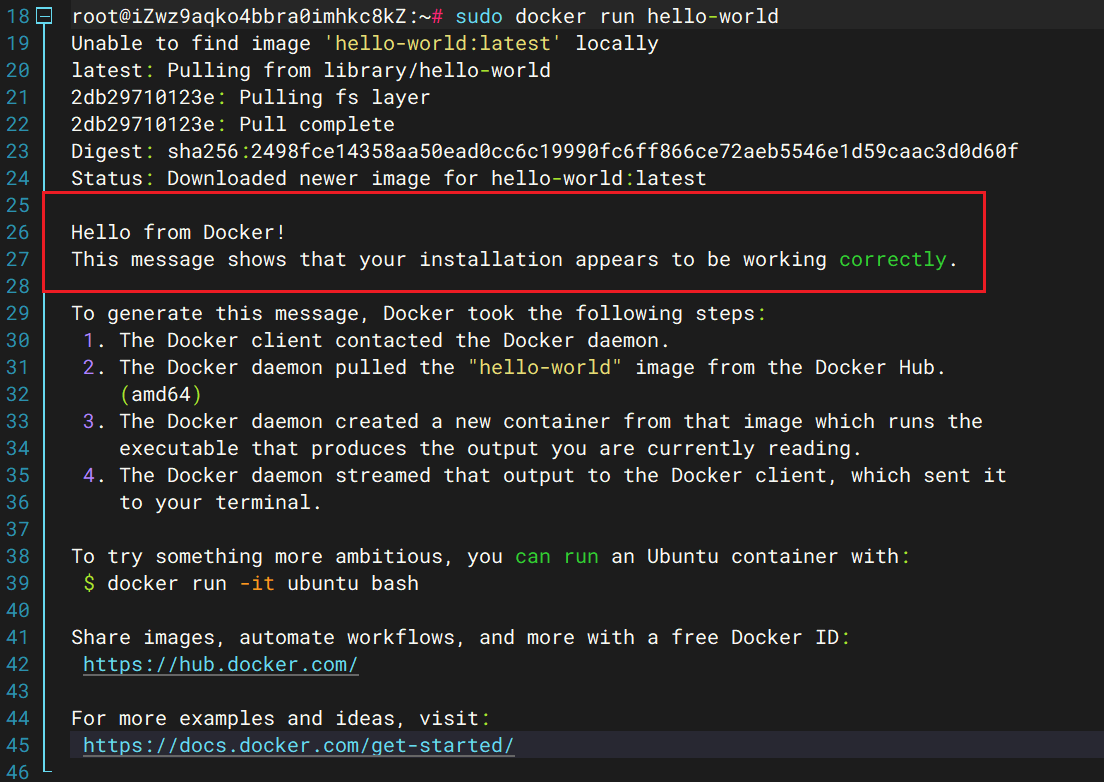This screenshot has height=782, width=1104.
Task: Click the "-it" flag in the ubuntu command
Action: (257, 583)
